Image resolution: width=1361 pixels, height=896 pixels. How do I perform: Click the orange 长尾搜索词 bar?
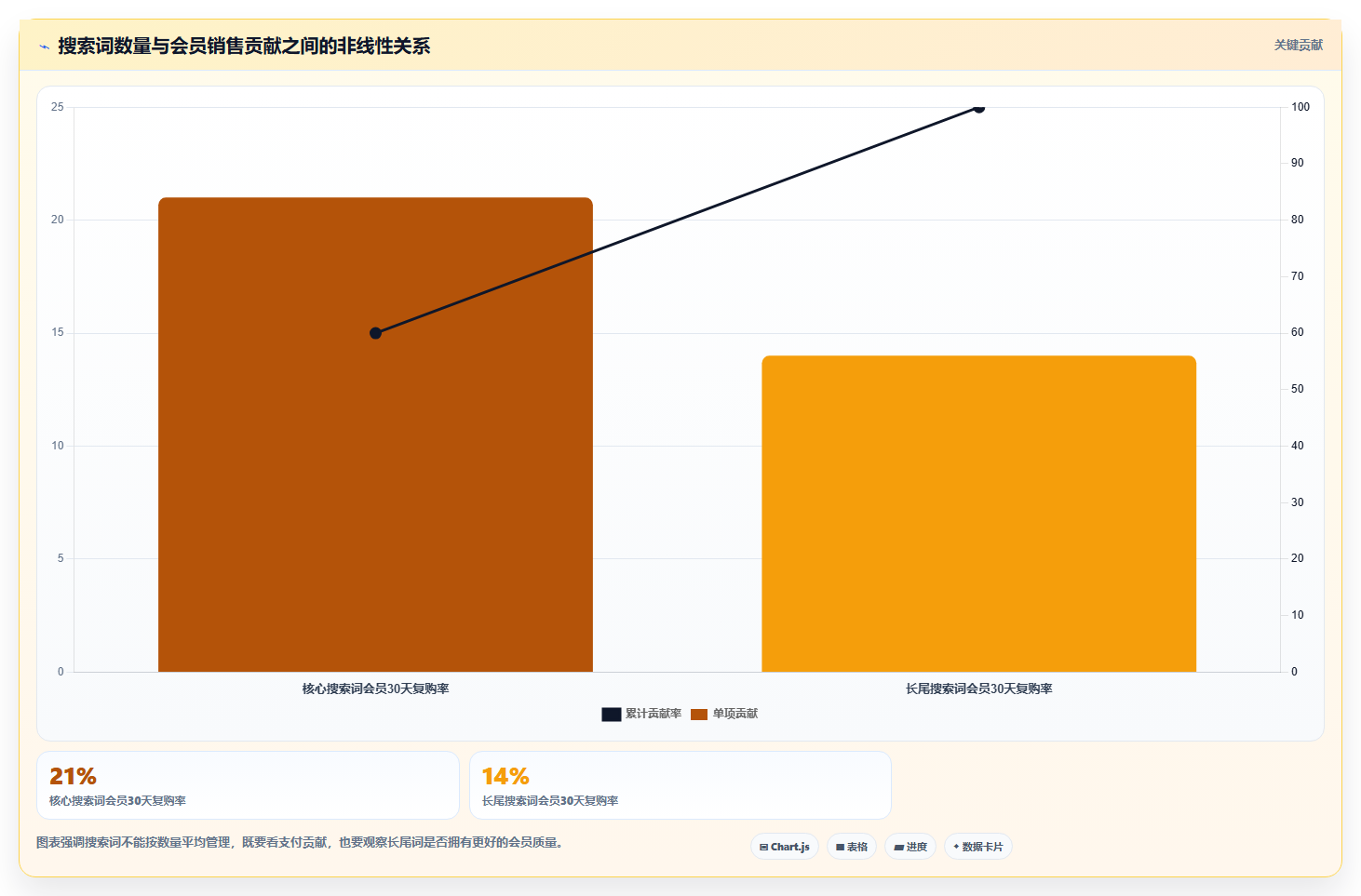(x=978, y=514)
